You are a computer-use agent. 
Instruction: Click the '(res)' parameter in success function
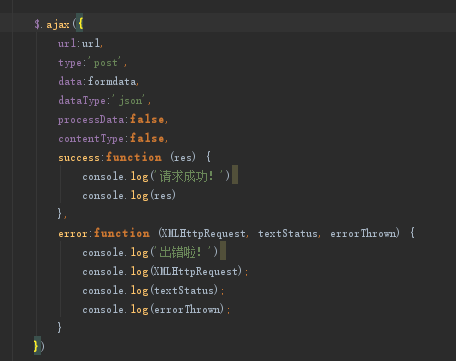pos(183,157)
